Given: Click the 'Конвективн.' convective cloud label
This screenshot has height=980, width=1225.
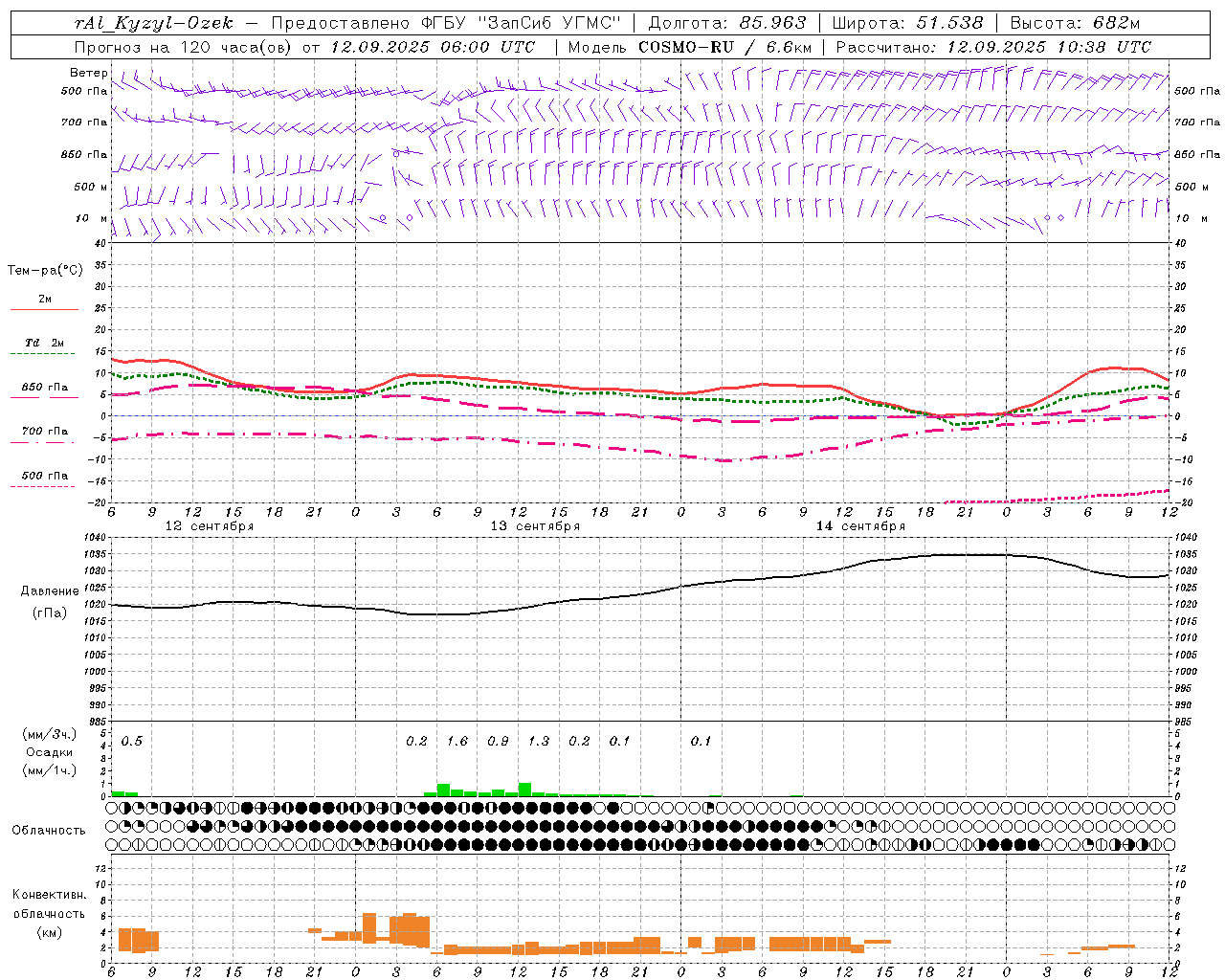Looking at the screenshot, I should (x=49, y=895).
